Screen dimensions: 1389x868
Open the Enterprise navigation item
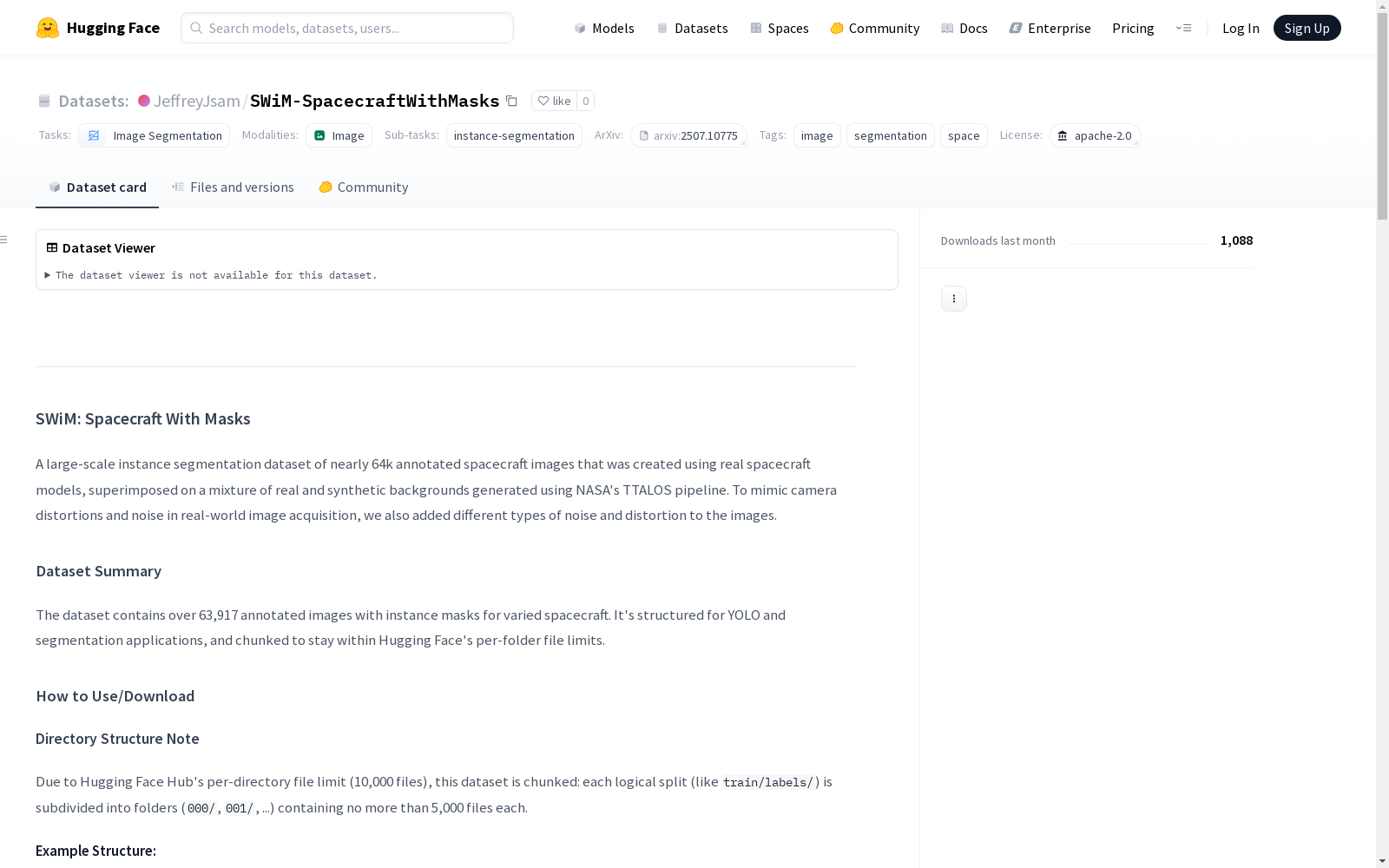tap(1050, 28)
